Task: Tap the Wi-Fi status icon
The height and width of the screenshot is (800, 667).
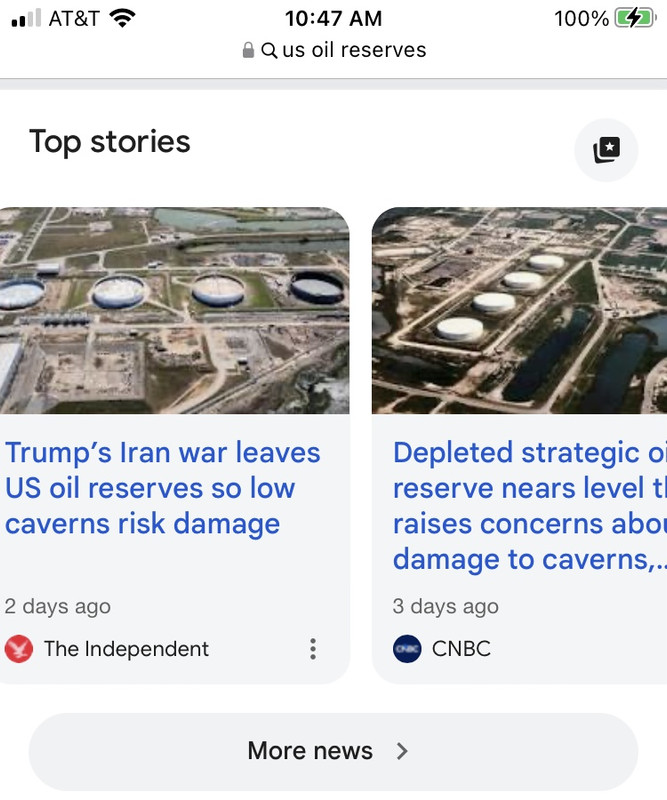Action: click(122, 18)
